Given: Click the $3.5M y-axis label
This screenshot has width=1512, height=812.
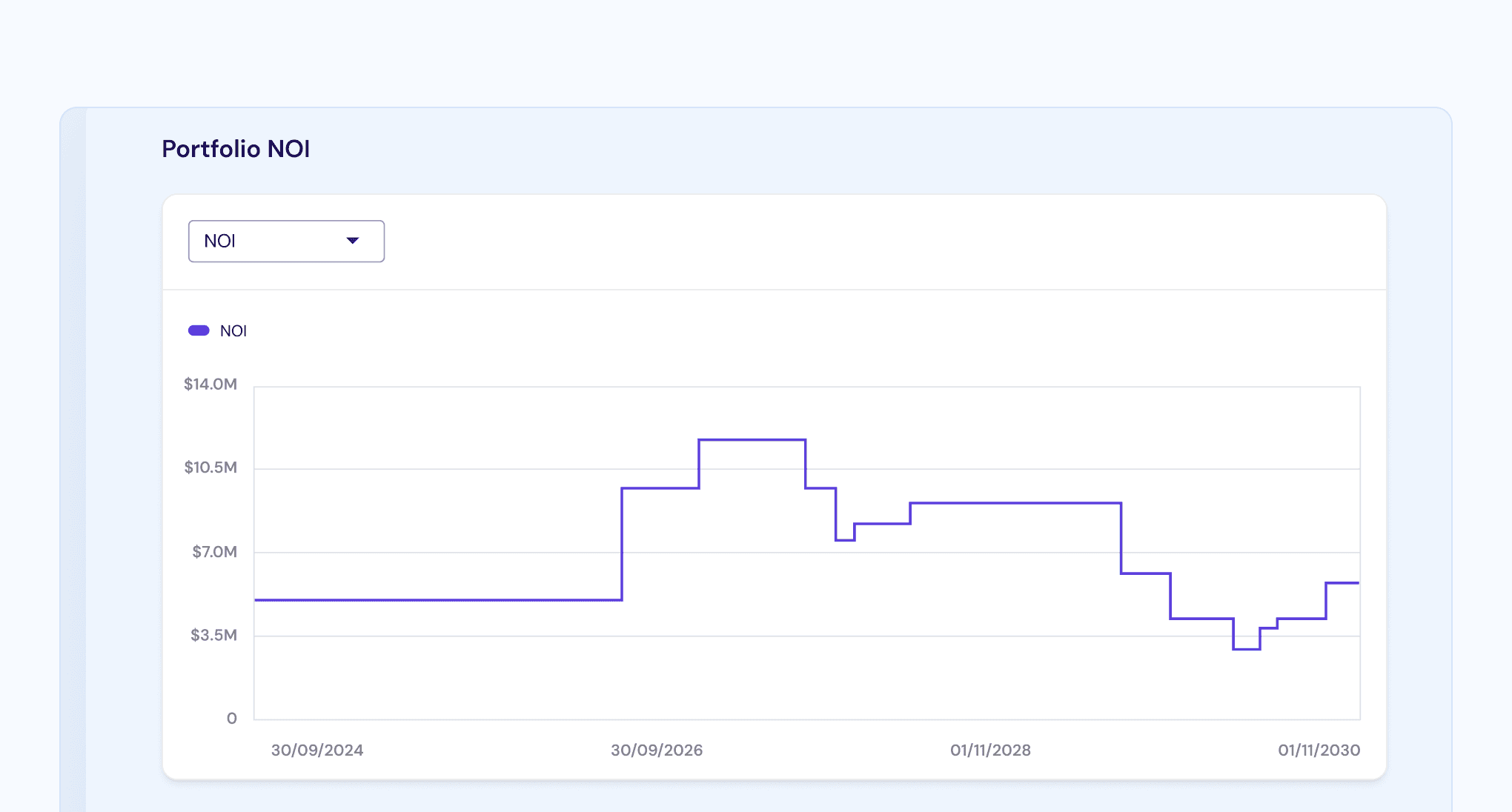Looking at the screenshot, I should (213, 635).
